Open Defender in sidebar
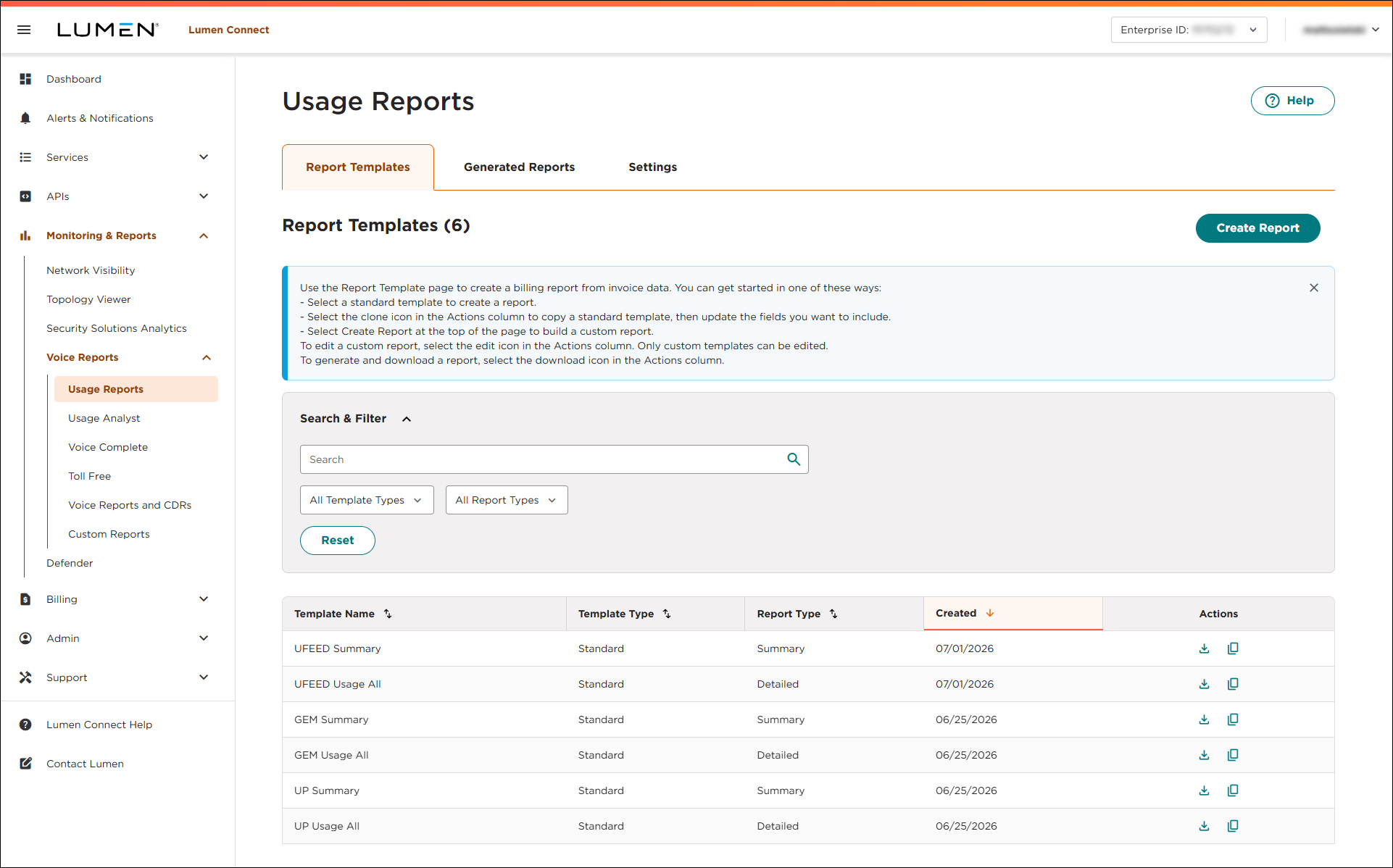1393x868 pixels. pos(70,563)
